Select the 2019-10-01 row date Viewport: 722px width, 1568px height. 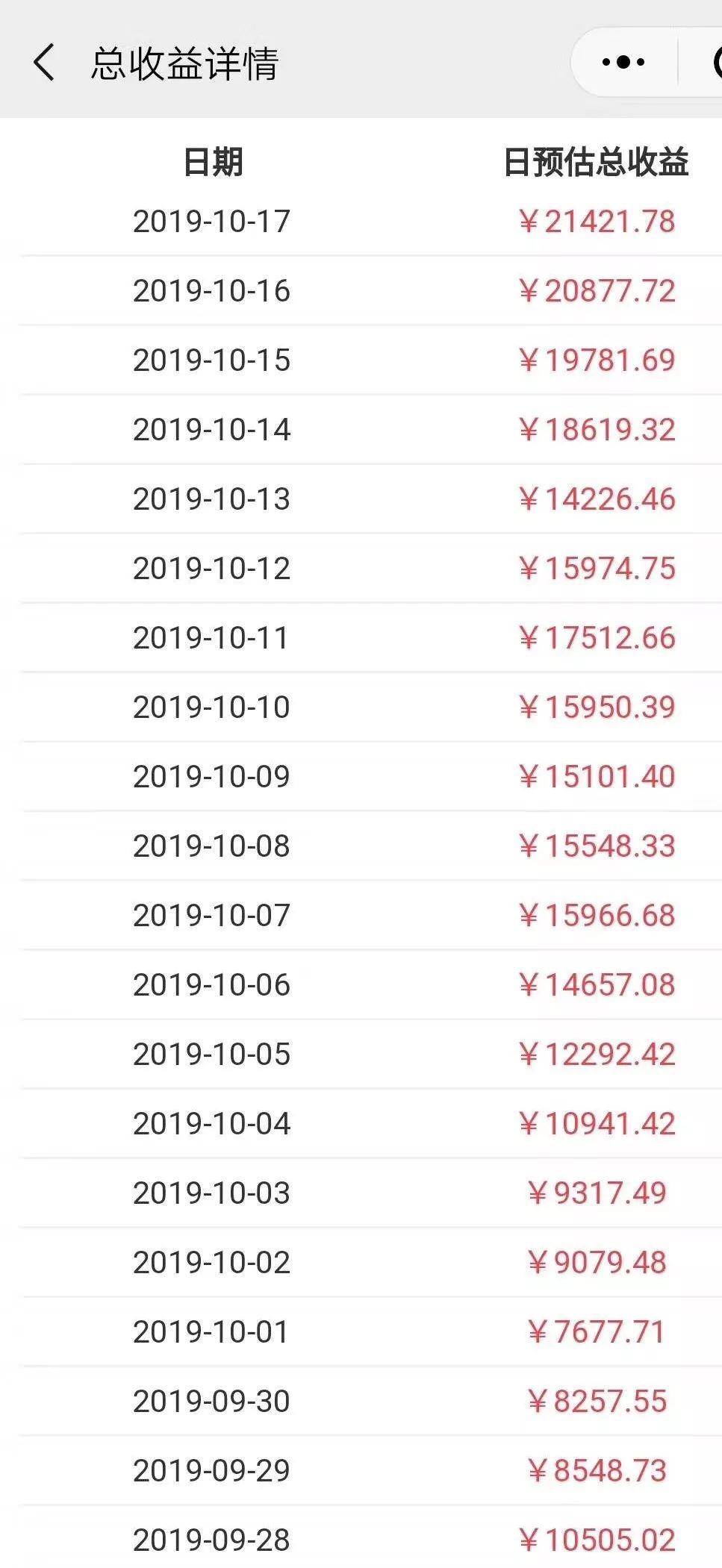[x=211, y=1331]
